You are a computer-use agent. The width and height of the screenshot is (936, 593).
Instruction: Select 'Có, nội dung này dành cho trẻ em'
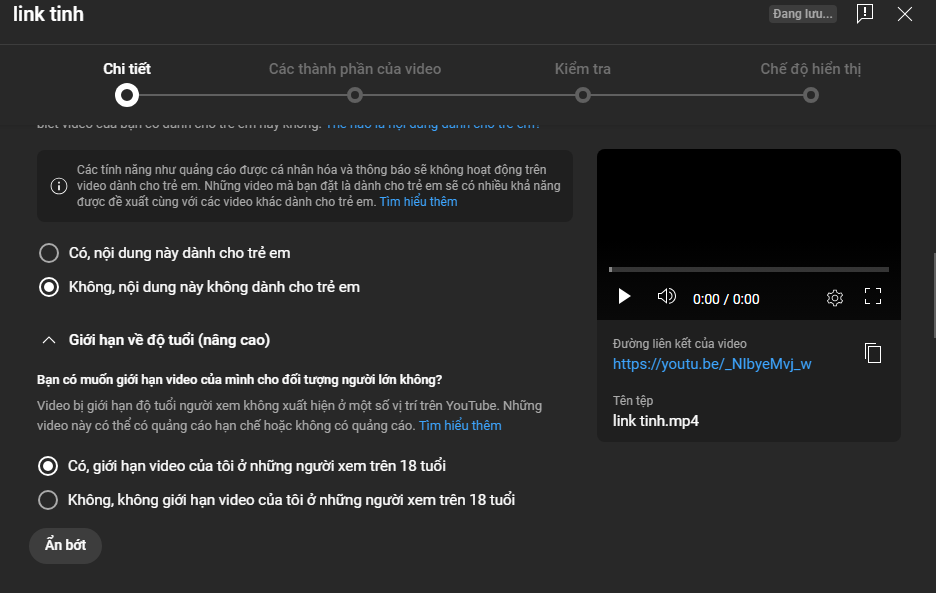click(x=48, y=253)
